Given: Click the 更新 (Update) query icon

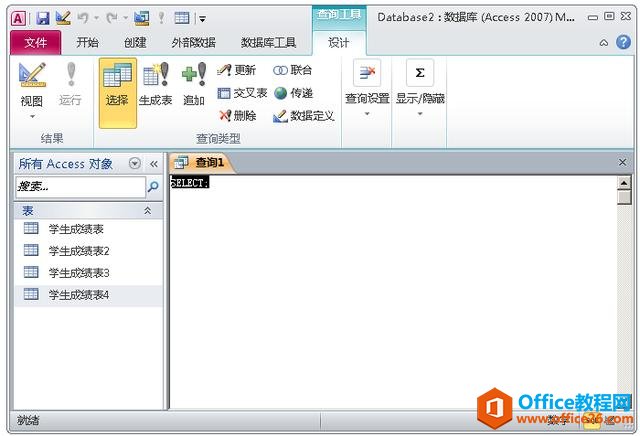Looking at the screenshot, I should [236, 70].
